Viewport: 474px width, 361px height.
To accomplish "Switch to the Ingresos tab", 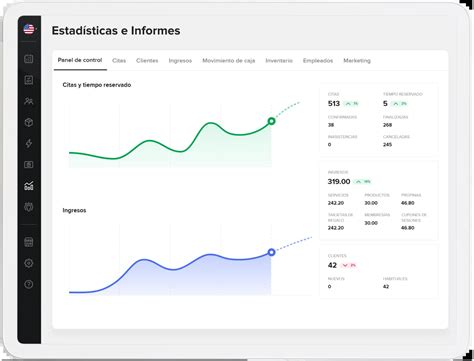I will point(180,61).
